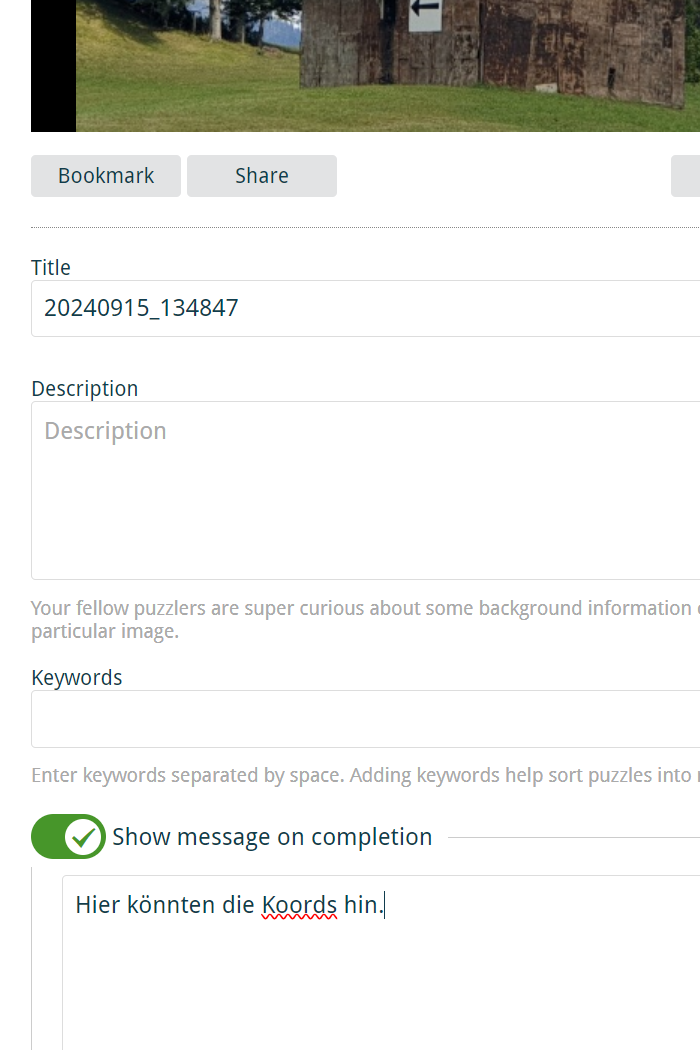The image size is (700, 1050).
Task: Click the Bookmark button
Action: [x=106, y=176]
